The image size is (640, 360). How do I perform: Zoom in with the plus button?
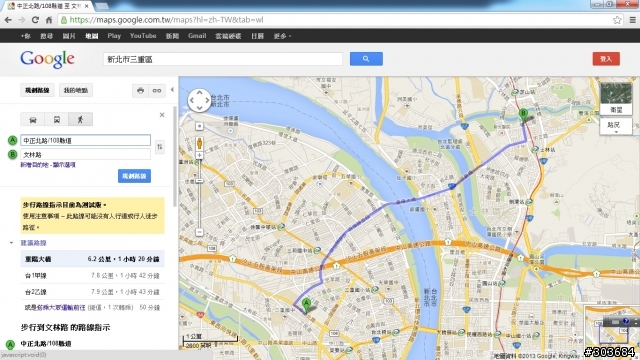click(x=200, y=155)
